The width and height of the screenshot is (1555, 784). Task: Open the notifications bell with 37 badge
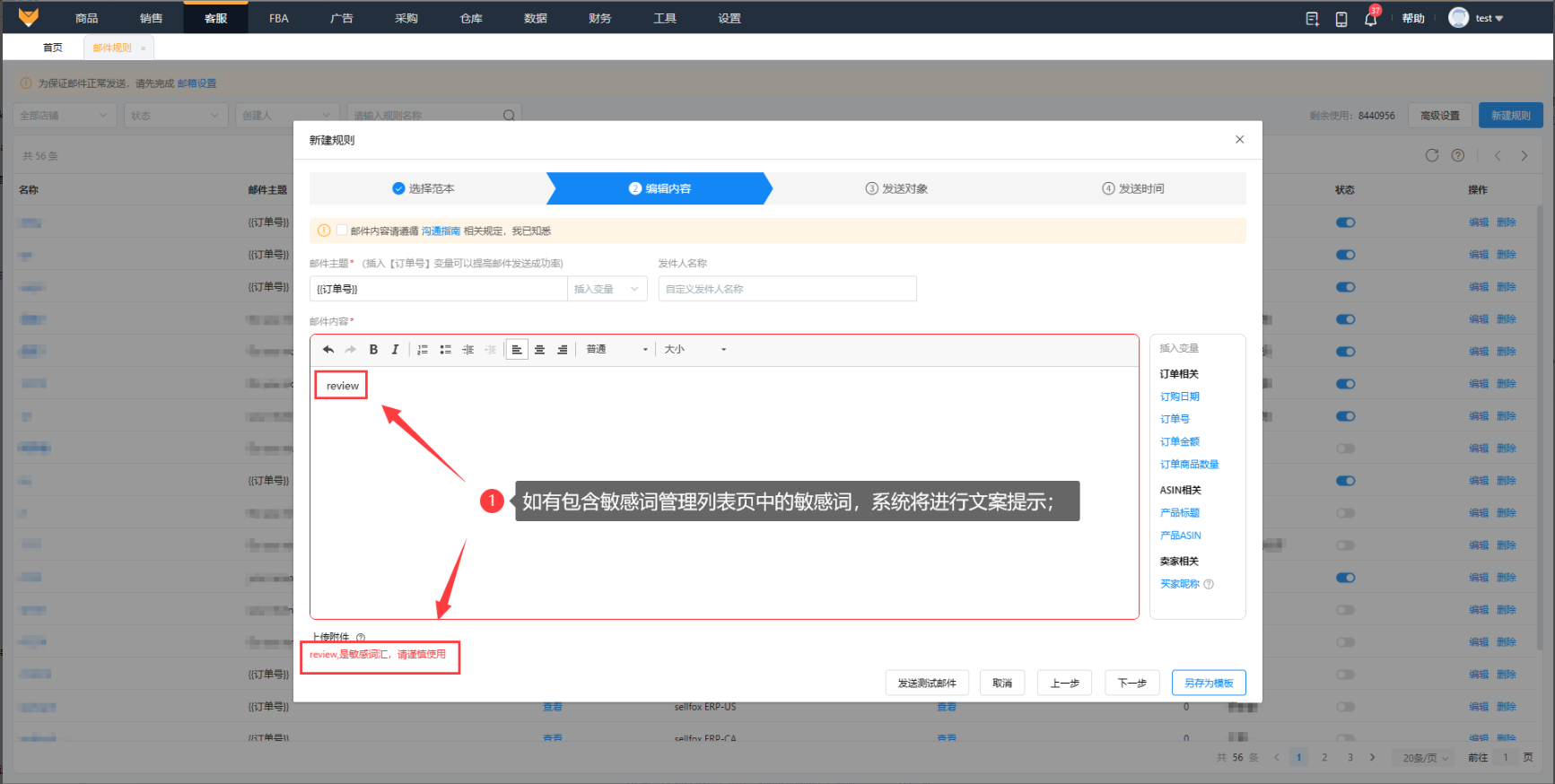(x=1370, y=19)
